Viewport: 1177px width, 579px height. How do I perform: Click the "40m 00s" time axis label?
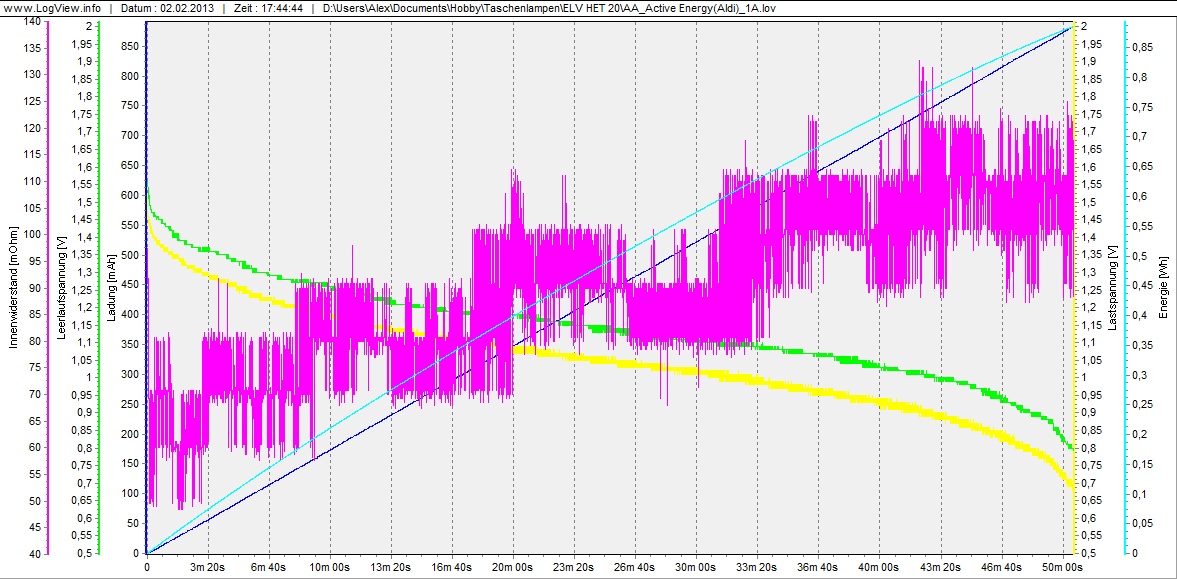tap(880, 566)
